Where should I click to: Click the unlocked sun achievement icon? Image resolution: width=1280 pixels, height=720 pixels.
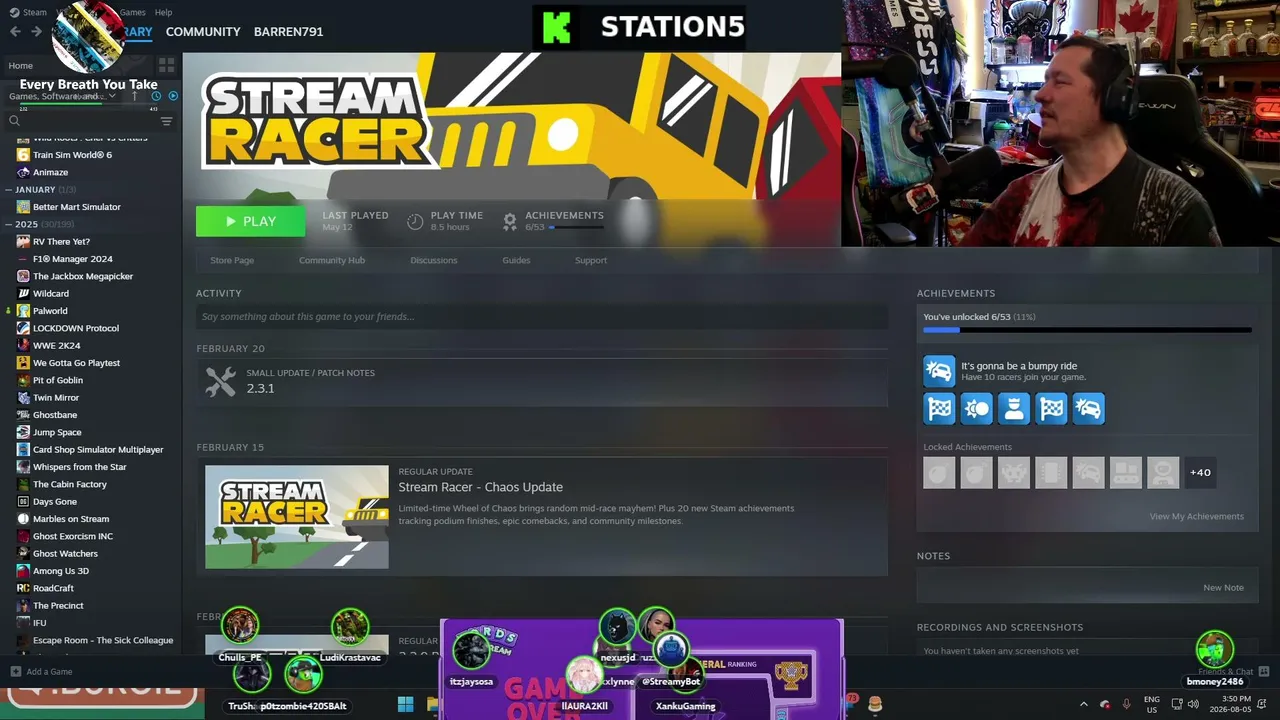[x=976, y=408]
